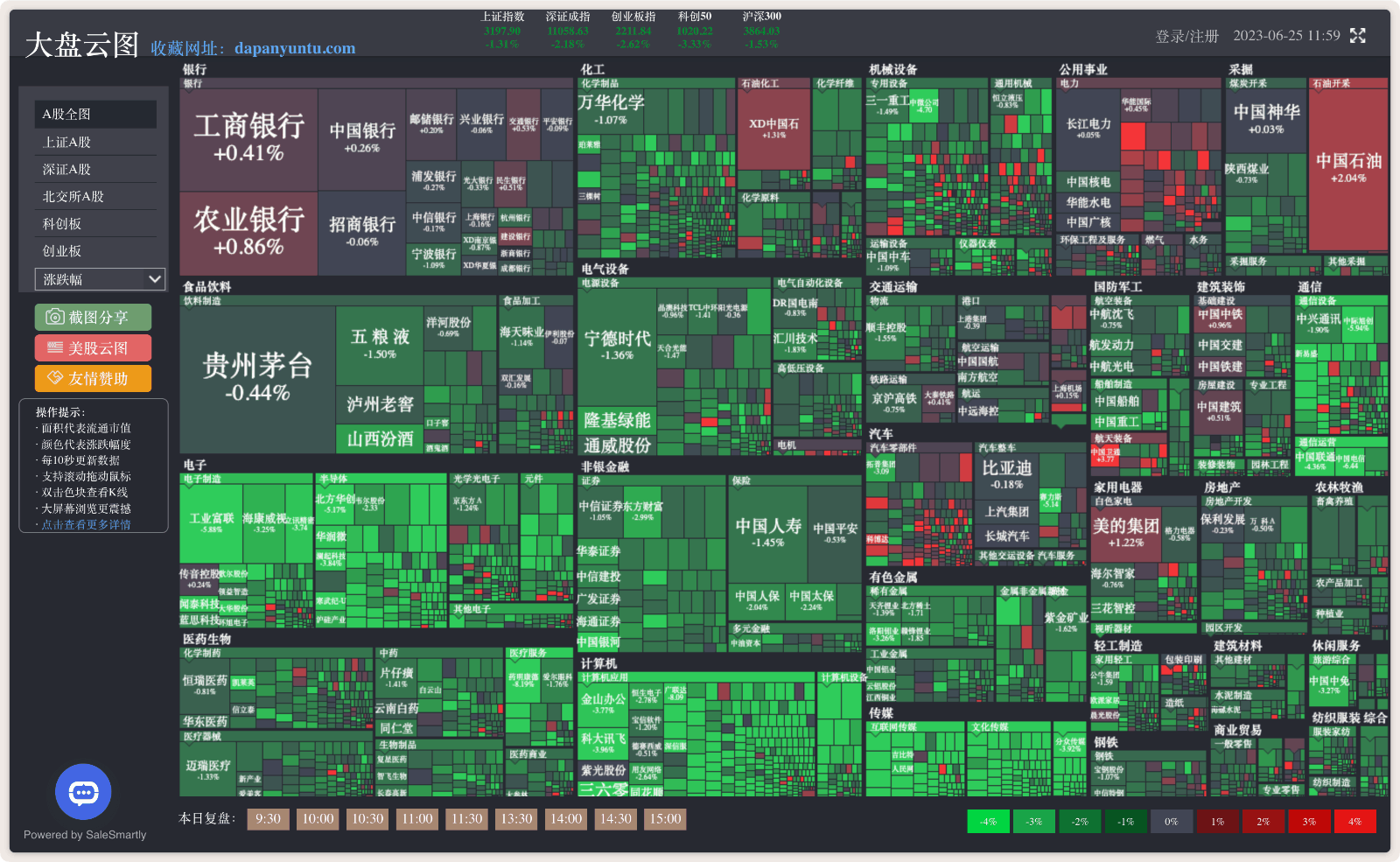Replay market at 15:00
This screenshot has height=862, width=1400.
pyautogui.click(x=665, y=819)
